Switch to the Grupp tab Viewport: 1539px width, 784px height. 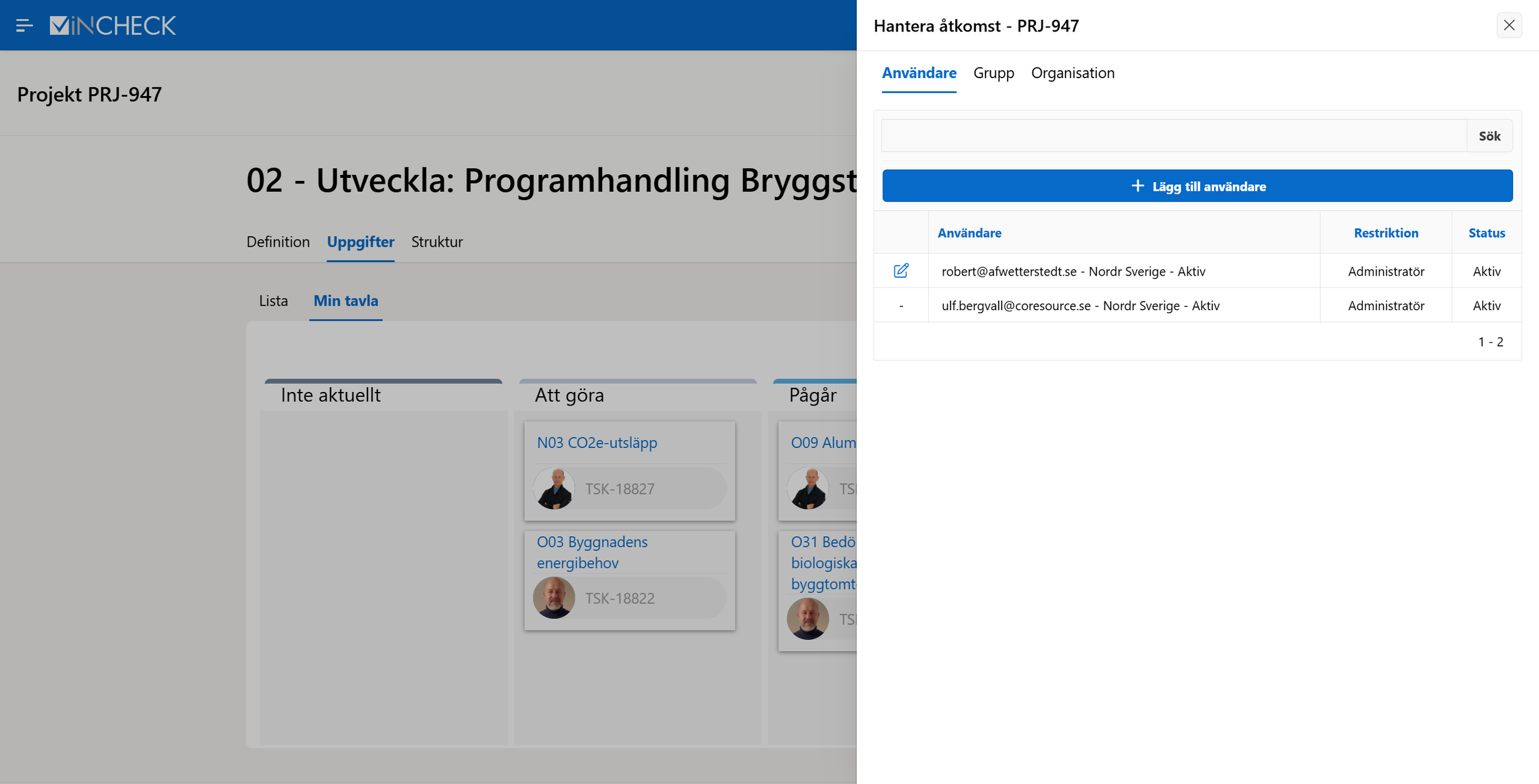coord(994,73)
